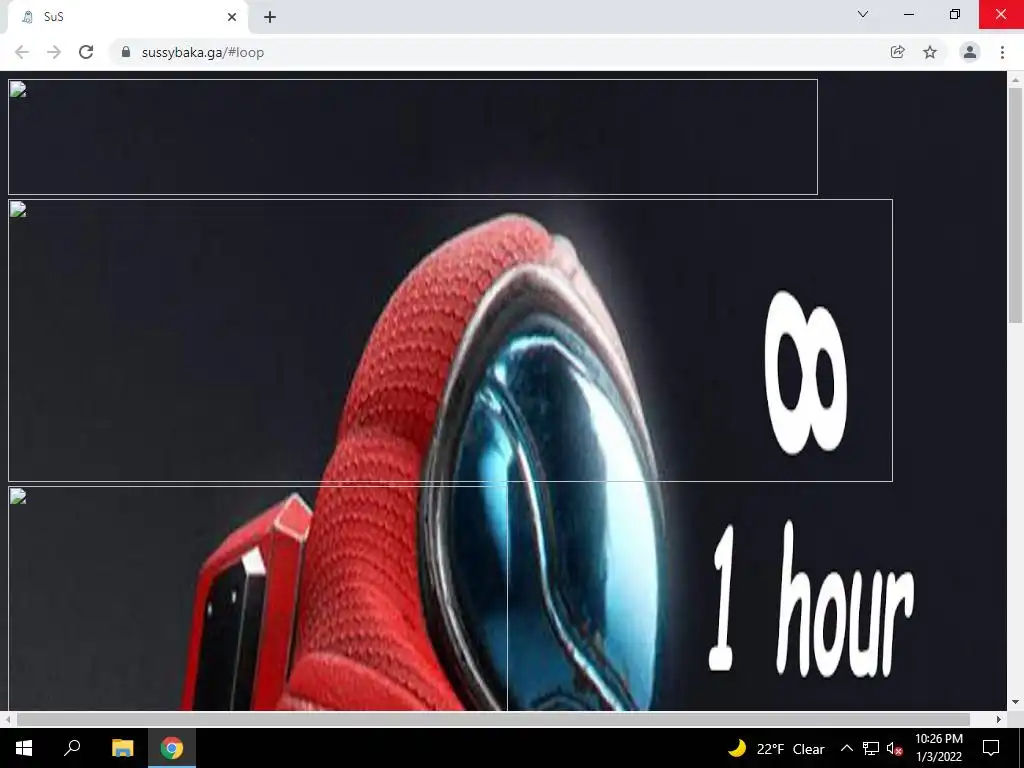
Task: Click the broken image icon in the middle frame
Action: pyautogui.click(x=18, y=210)
